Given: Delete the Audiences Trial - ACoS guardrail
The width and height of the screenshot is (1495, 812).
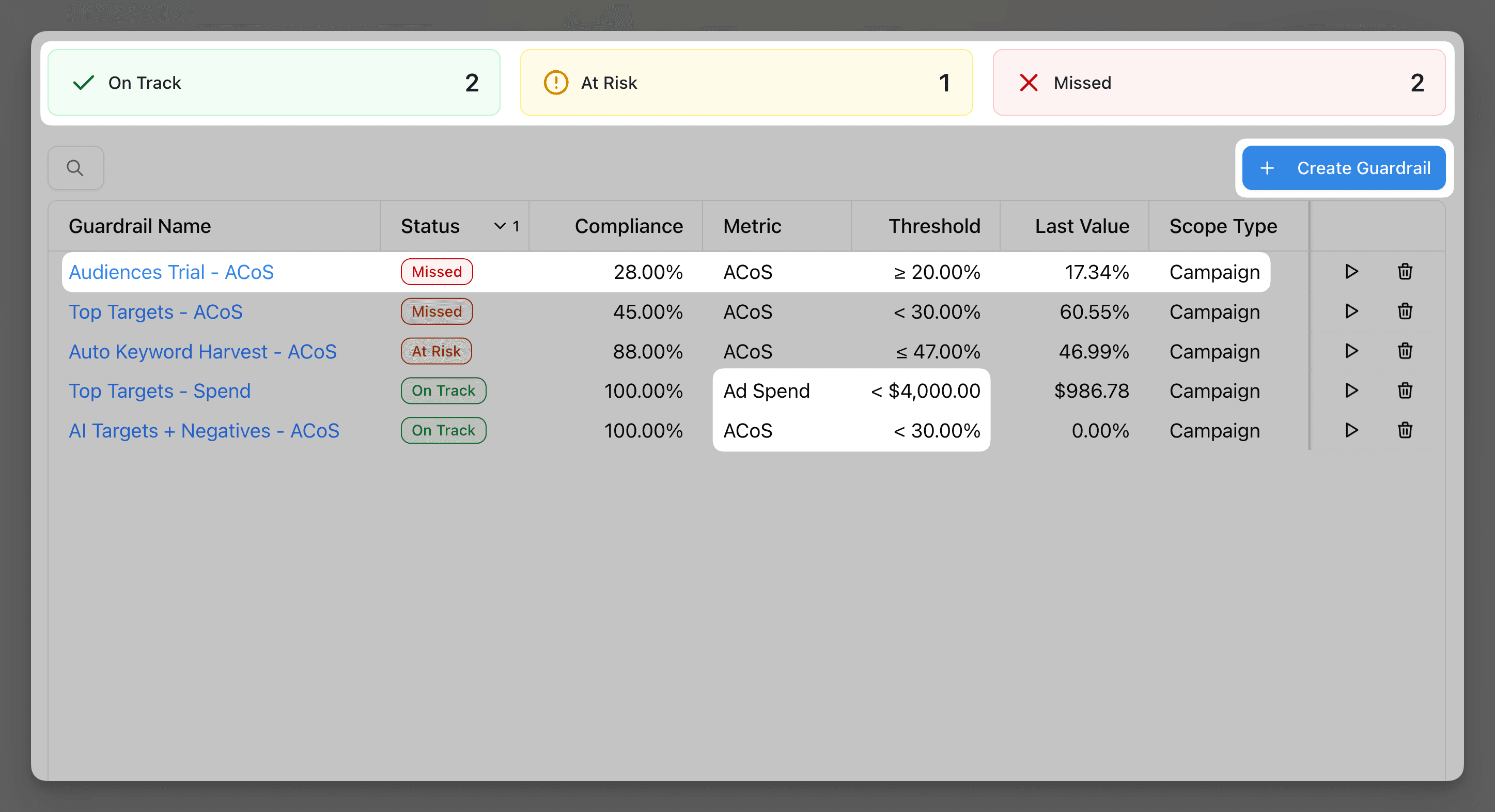Looking at the screenshot, I should pos(1405,271).
